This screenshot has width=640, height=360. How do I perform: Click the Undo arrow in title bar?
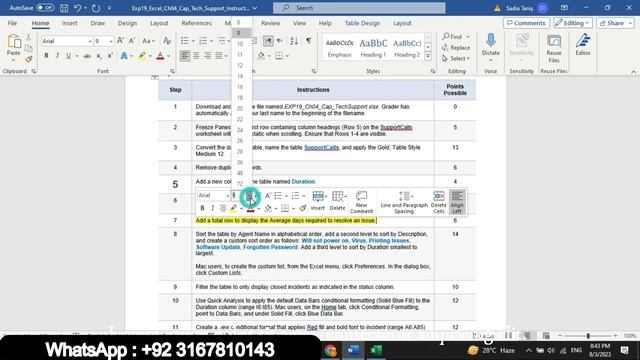(x=78, y=8)
